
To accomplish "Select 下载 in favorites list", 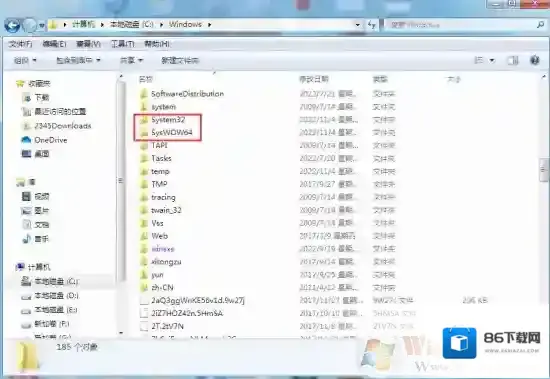I will coord(42,98).
